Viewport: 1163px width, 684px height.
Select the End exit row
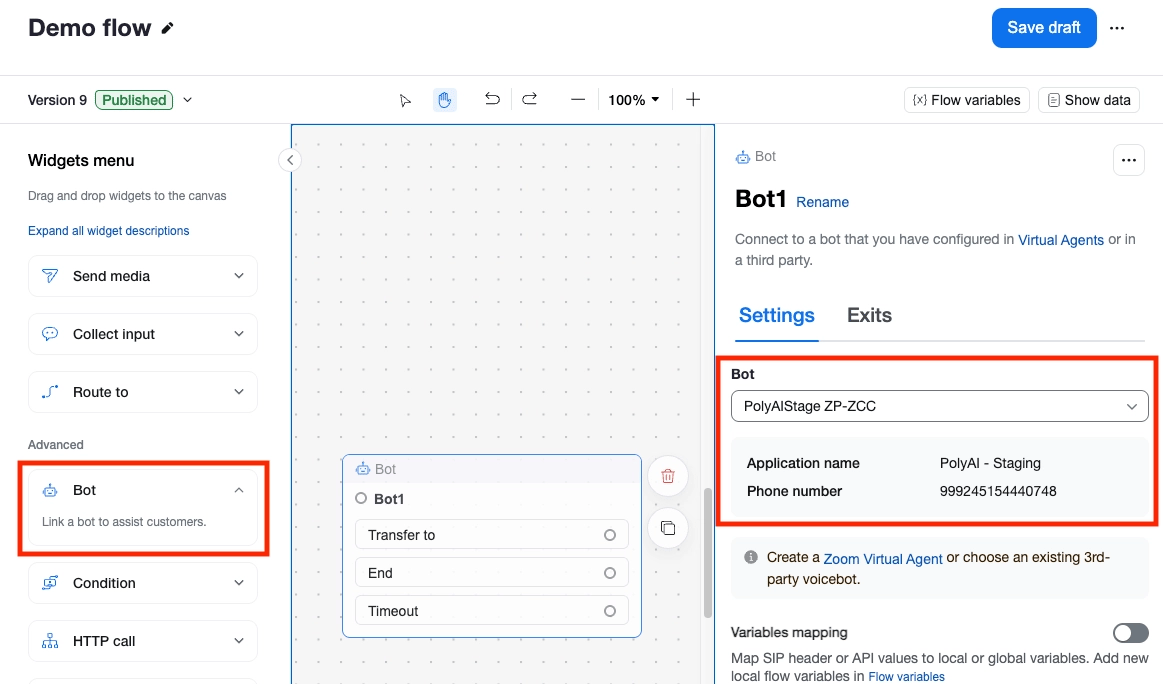click(x=492, y=573)
